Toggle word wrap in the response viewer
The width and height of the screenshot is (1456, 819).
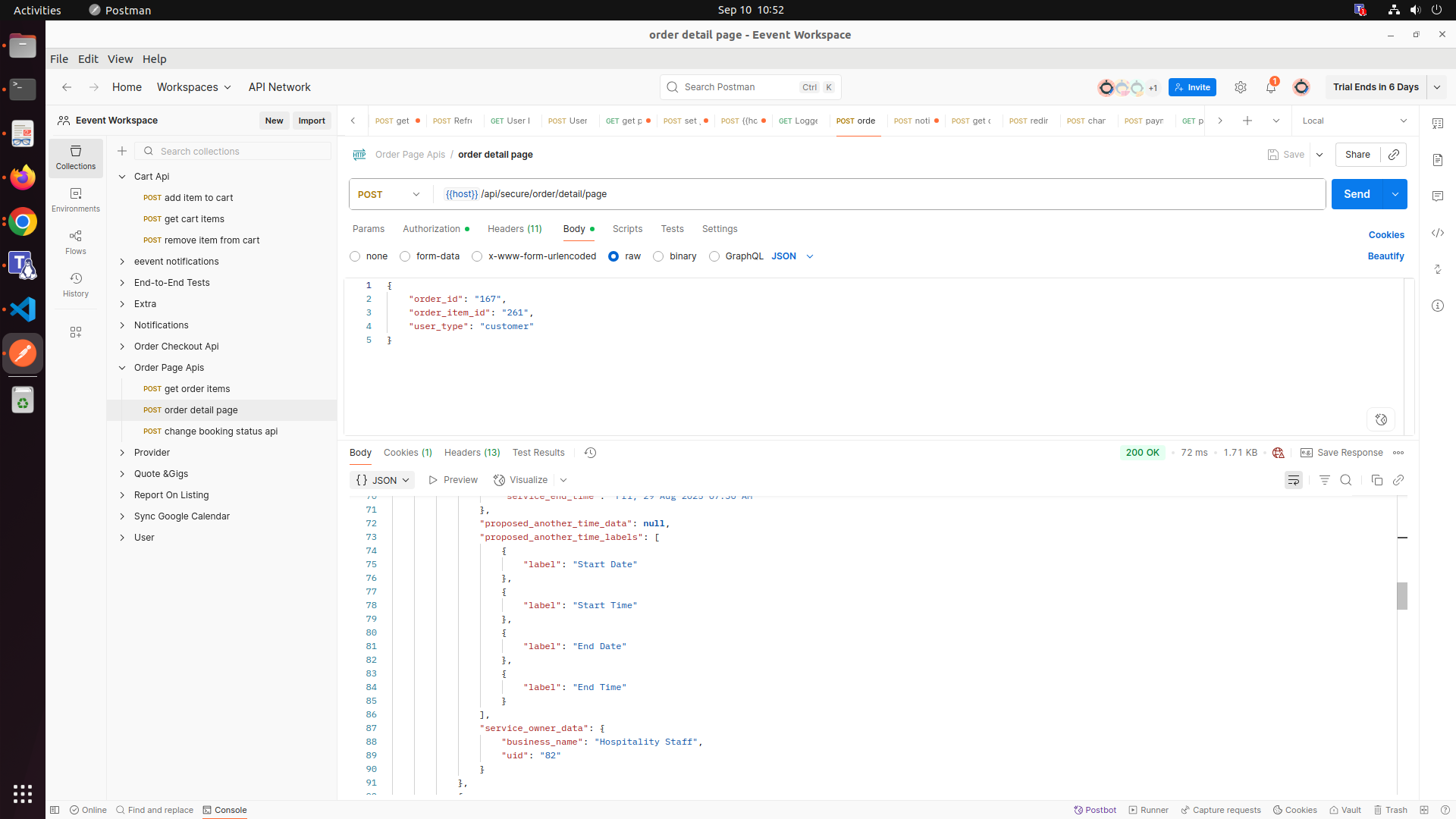pos(1294,480)
